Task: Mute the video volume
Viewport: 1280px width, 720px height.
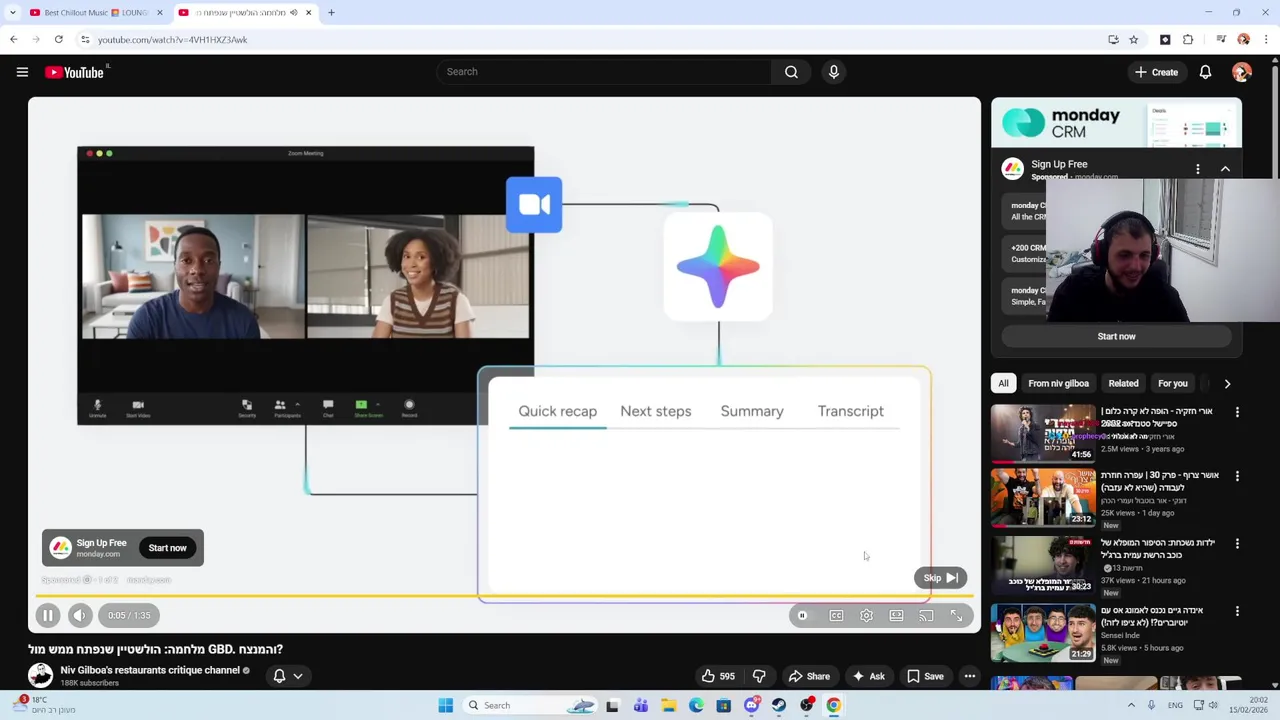Action: pos(81,616)
